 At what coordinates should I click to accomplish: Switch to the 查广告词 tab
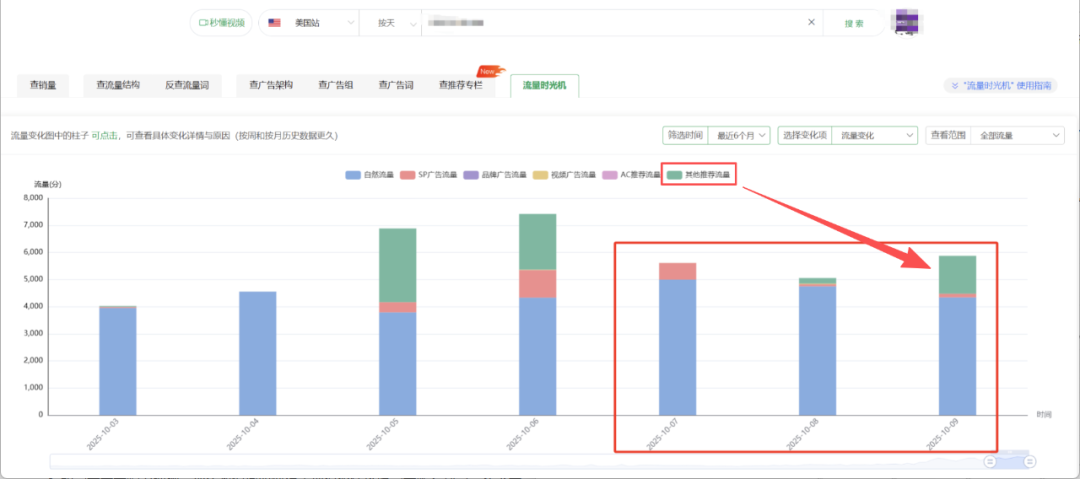(x=395, y=85)
